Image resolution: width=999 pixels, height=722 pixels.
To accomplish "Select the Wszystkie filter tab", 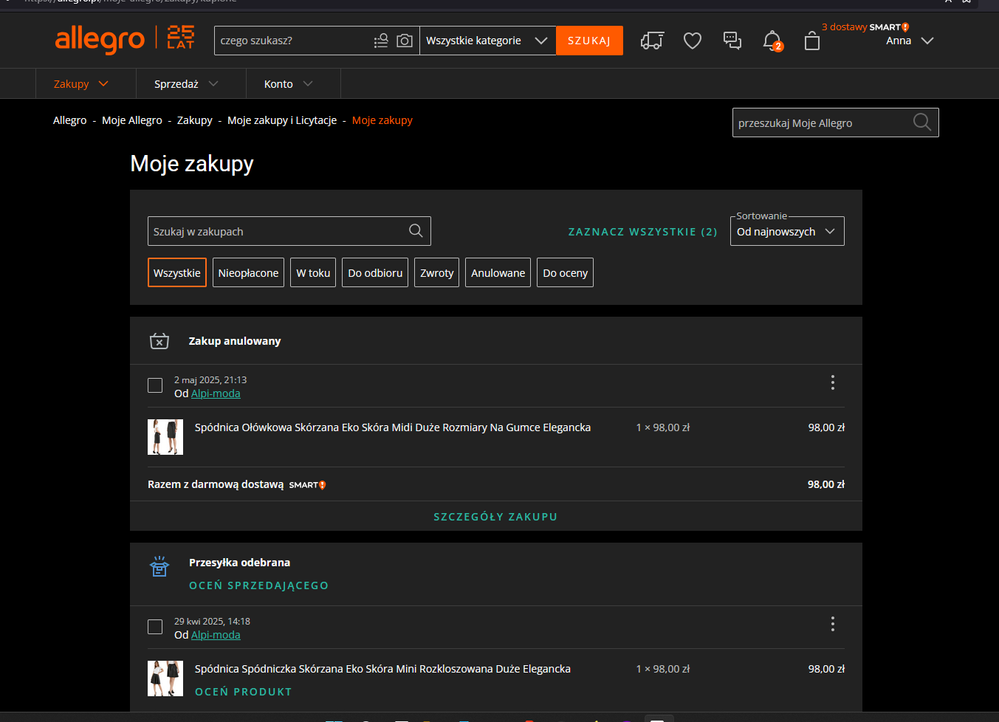I will coord(177,273).
